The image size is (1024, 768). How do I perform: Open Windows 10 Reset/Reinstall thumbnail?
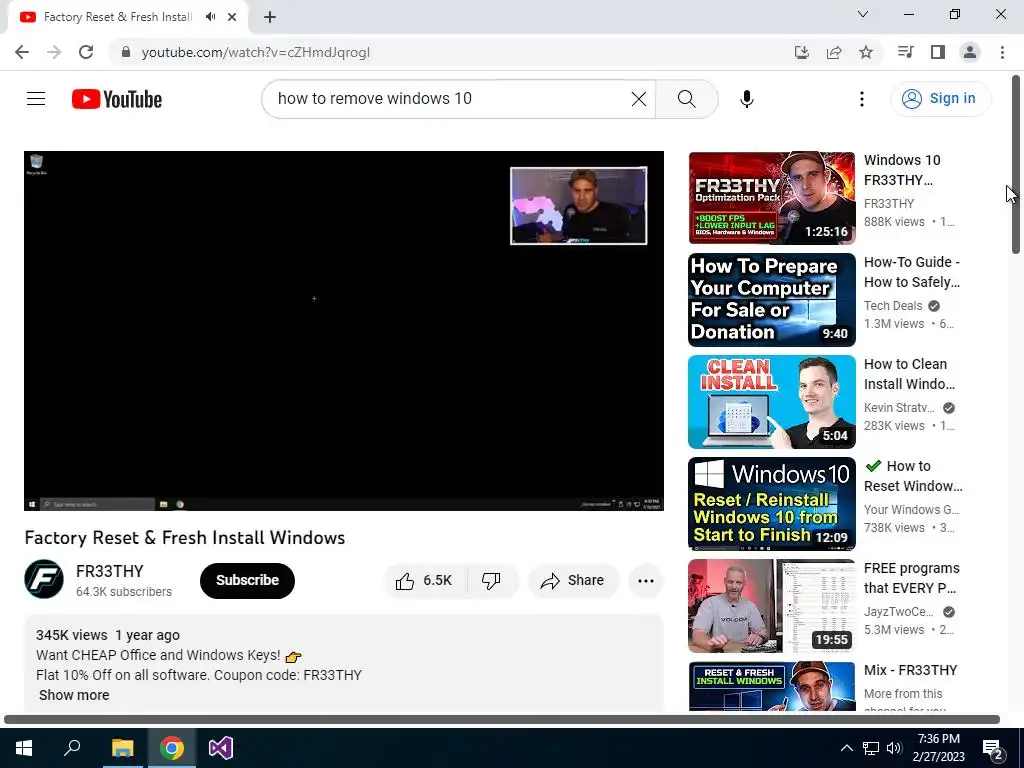point(771,504)
